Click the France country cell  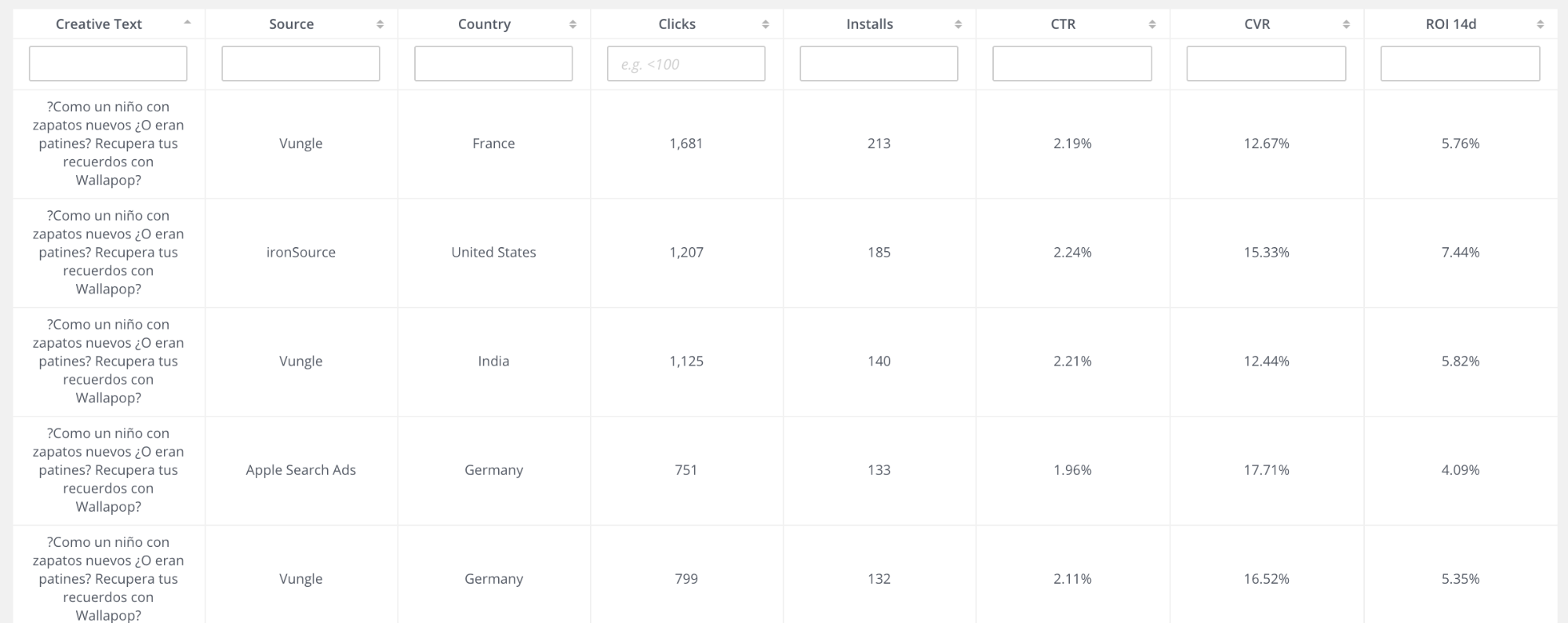coord(493,144)
